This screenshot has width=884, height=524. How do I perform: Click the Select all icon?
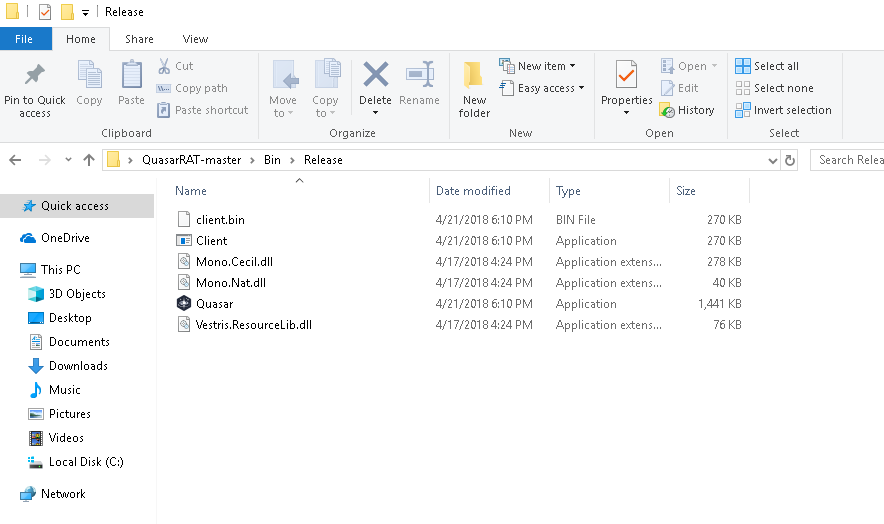pyautogui.click(x=742, y=66)
